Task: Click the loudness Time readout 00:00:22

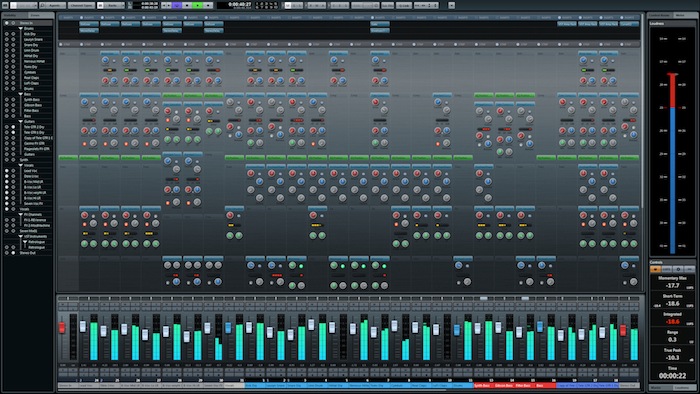Action: 672,376
